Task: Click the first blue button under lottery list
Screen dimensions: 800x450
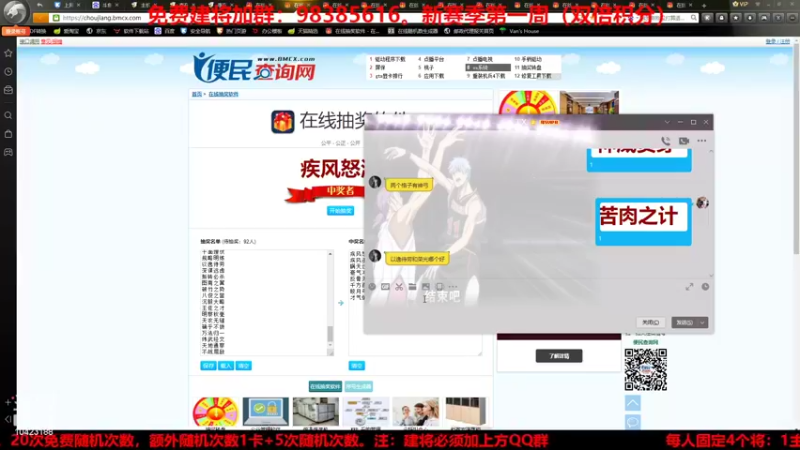Action: pyautogui.click(x=208, y=366)
